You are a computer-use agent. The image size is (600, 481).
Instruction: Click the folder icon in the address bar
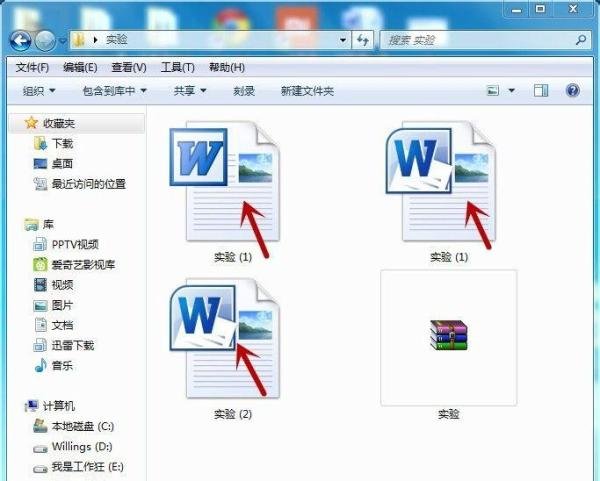click(79, 40)
